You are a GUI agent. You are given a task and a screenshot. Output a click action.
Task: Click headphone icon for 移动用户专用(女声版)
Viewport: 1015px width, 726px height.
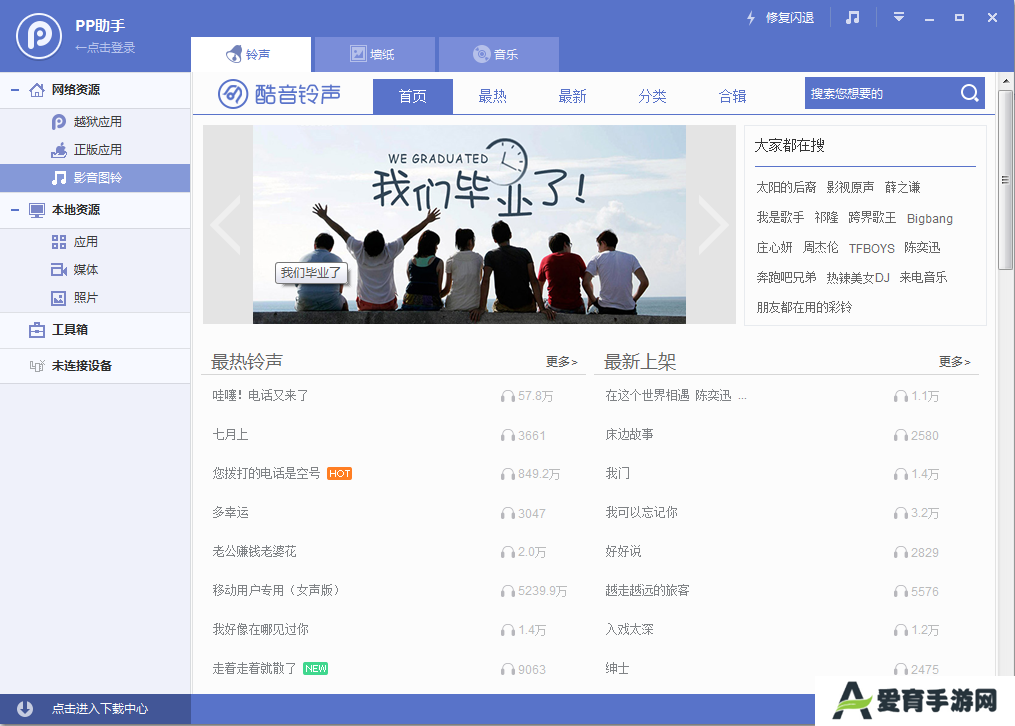pos(508,591)
